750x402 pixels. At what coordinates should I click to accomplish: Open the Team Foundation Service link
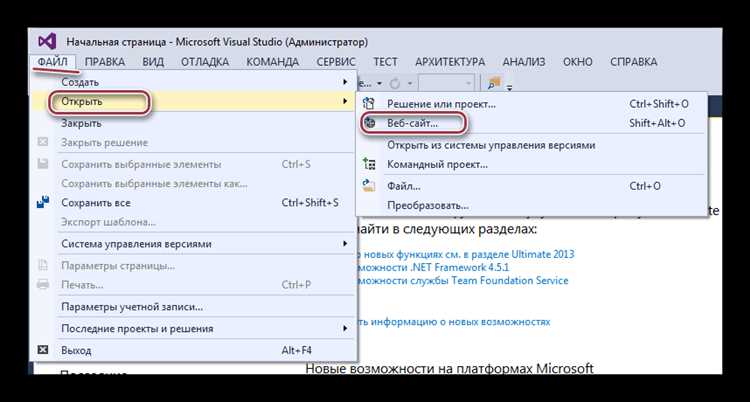[x=463, y=280]
